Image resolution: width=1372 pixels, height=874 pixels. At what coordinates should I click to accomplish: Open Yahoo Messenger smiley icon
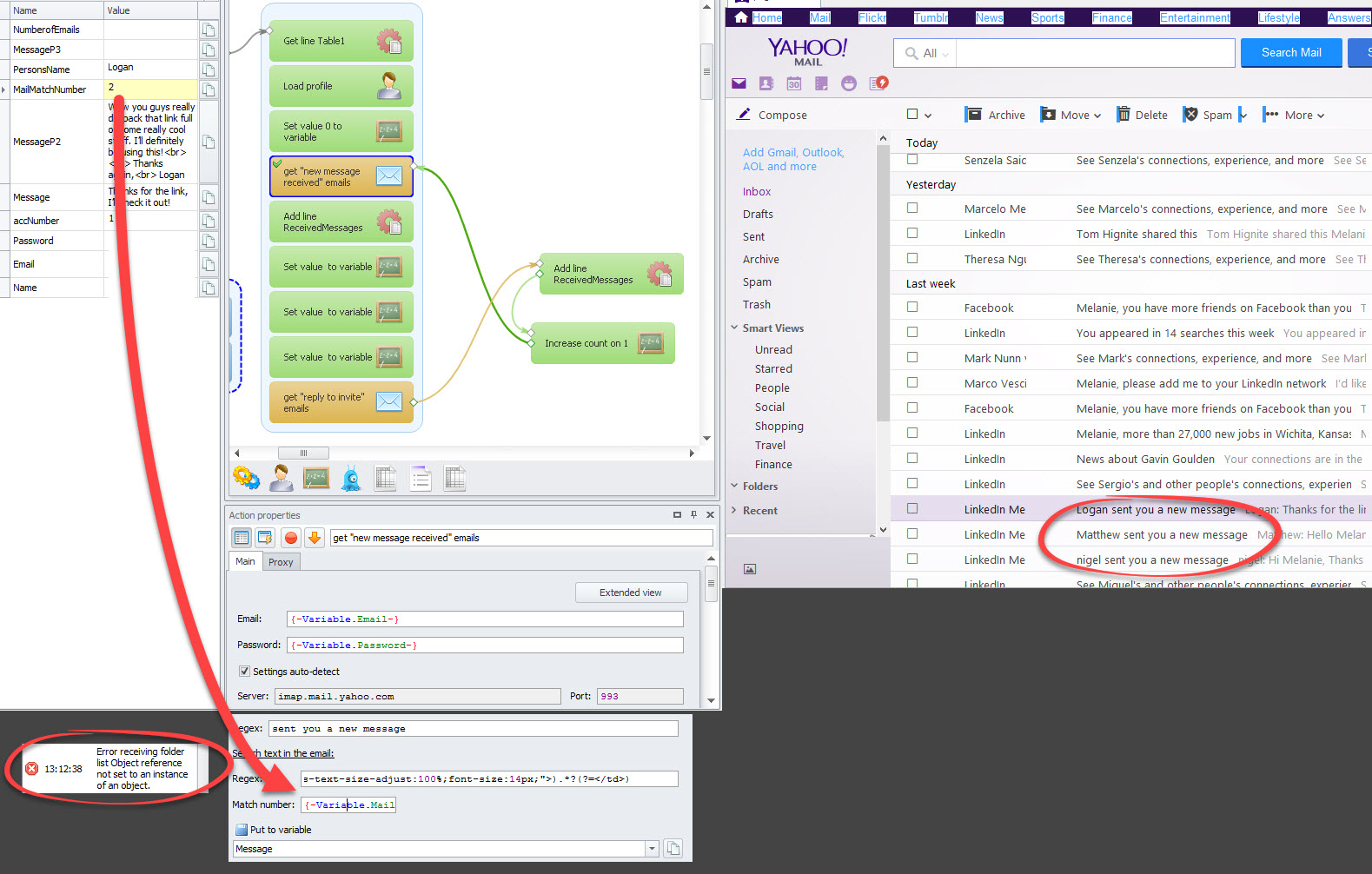(x=849, y=83)
